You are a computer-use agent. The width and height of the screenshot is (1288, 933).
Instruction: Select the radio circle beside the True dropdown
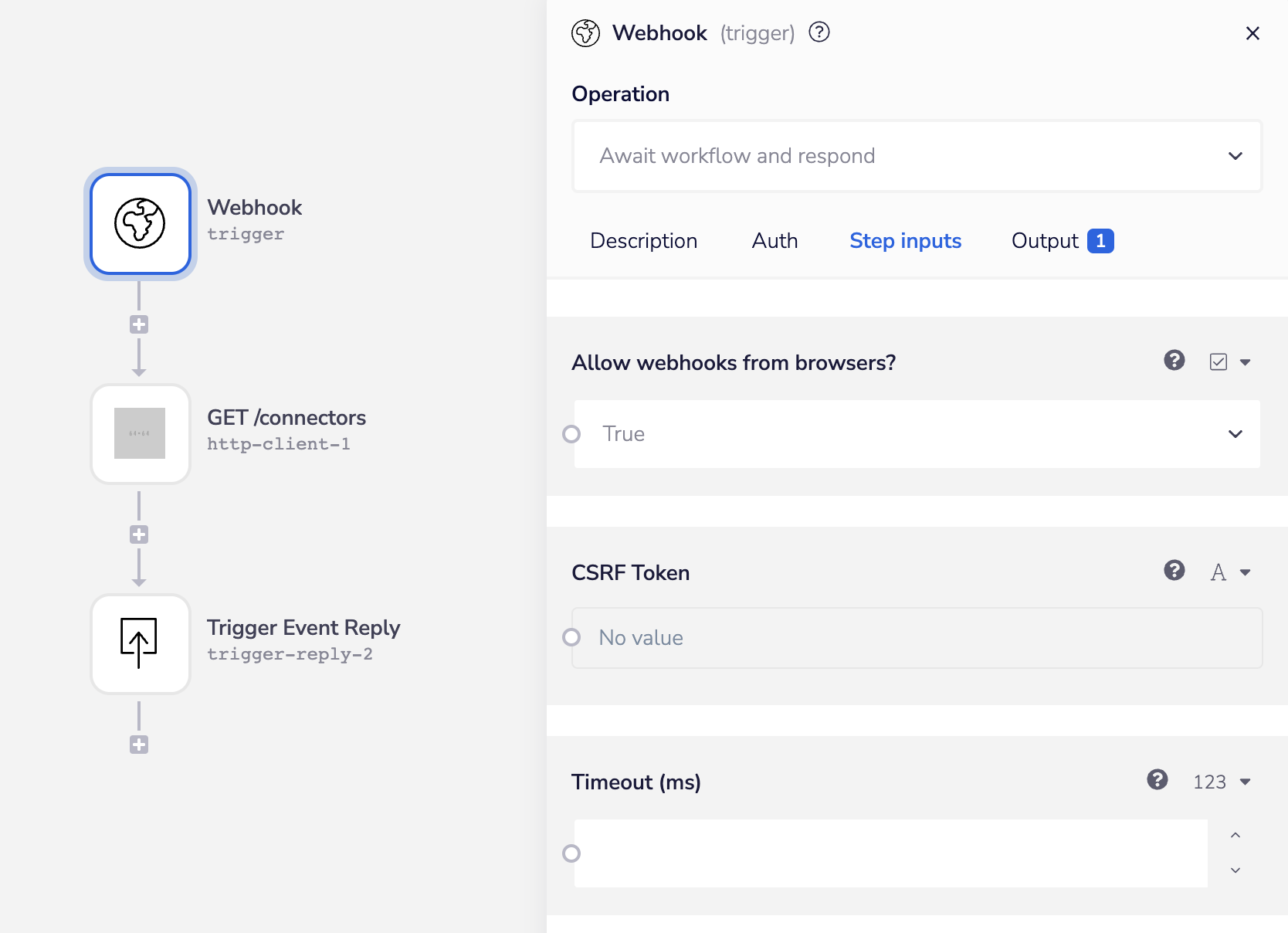(571, 433)
